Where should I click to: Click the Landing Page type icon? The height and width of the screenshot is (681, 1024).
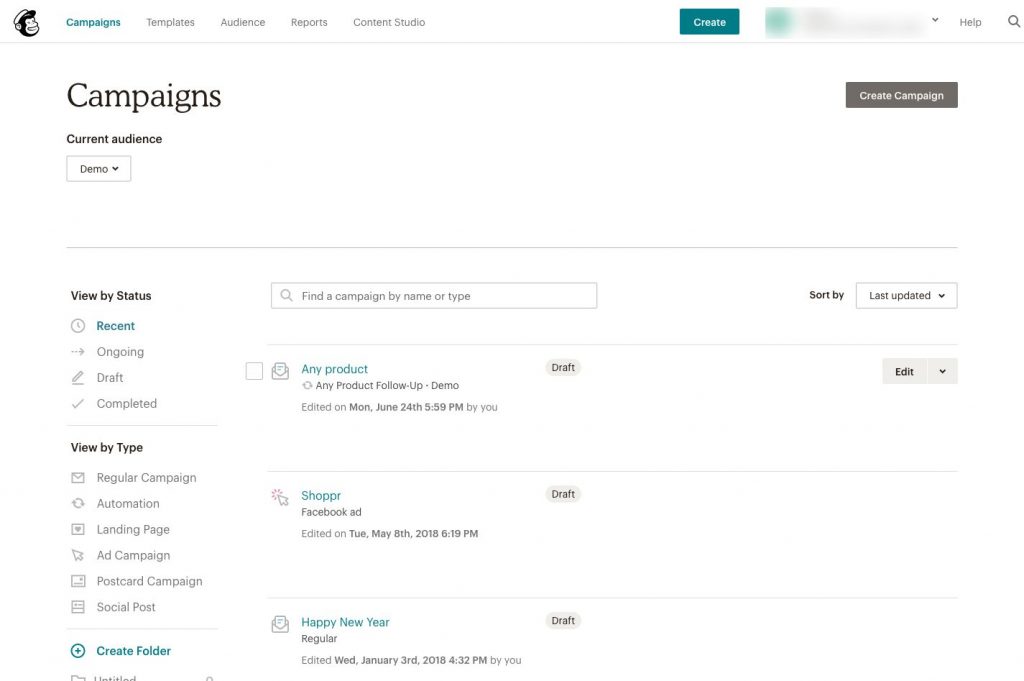pos(78,530)
